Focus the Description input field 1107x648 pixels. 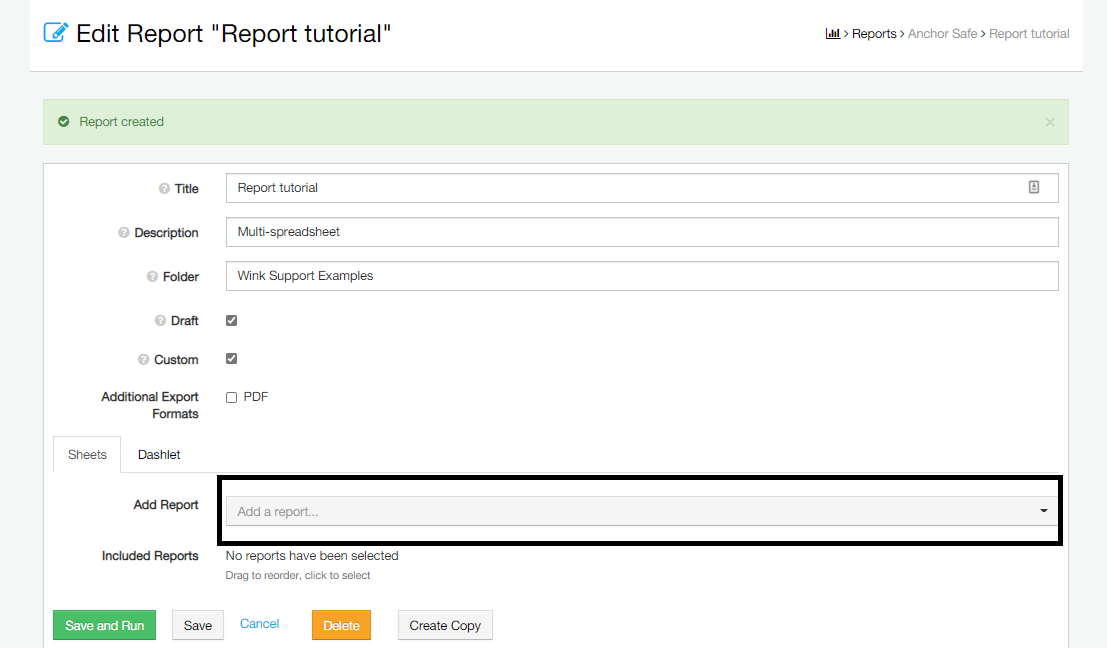642,232
